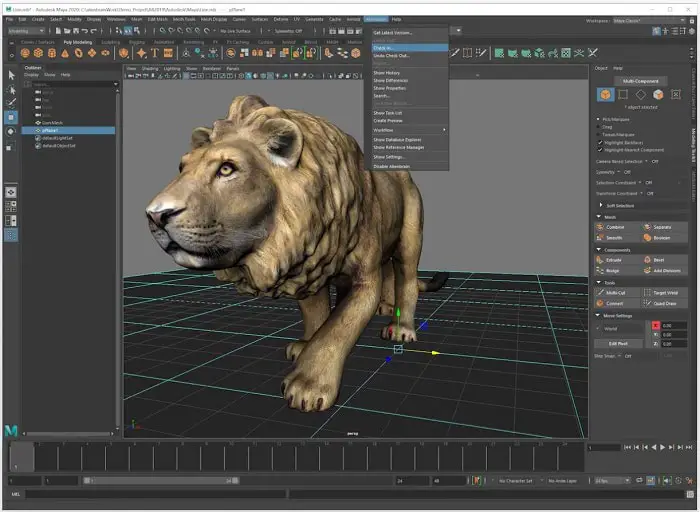
Task: Click the Multi-Component button
Action: click(x=641, y=81)
